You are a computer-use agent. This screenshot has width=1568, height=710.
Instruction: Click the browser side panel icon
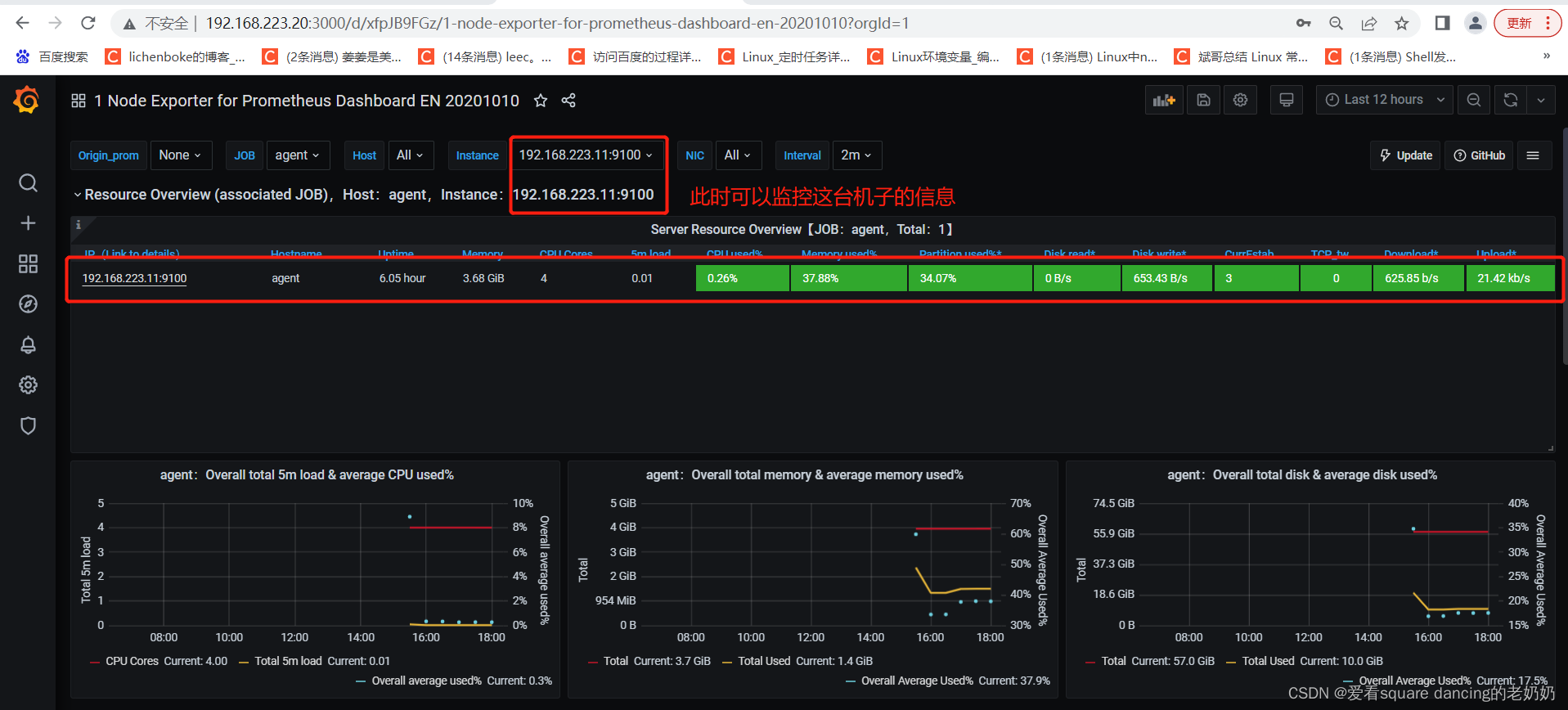(x=1442, y=23)
